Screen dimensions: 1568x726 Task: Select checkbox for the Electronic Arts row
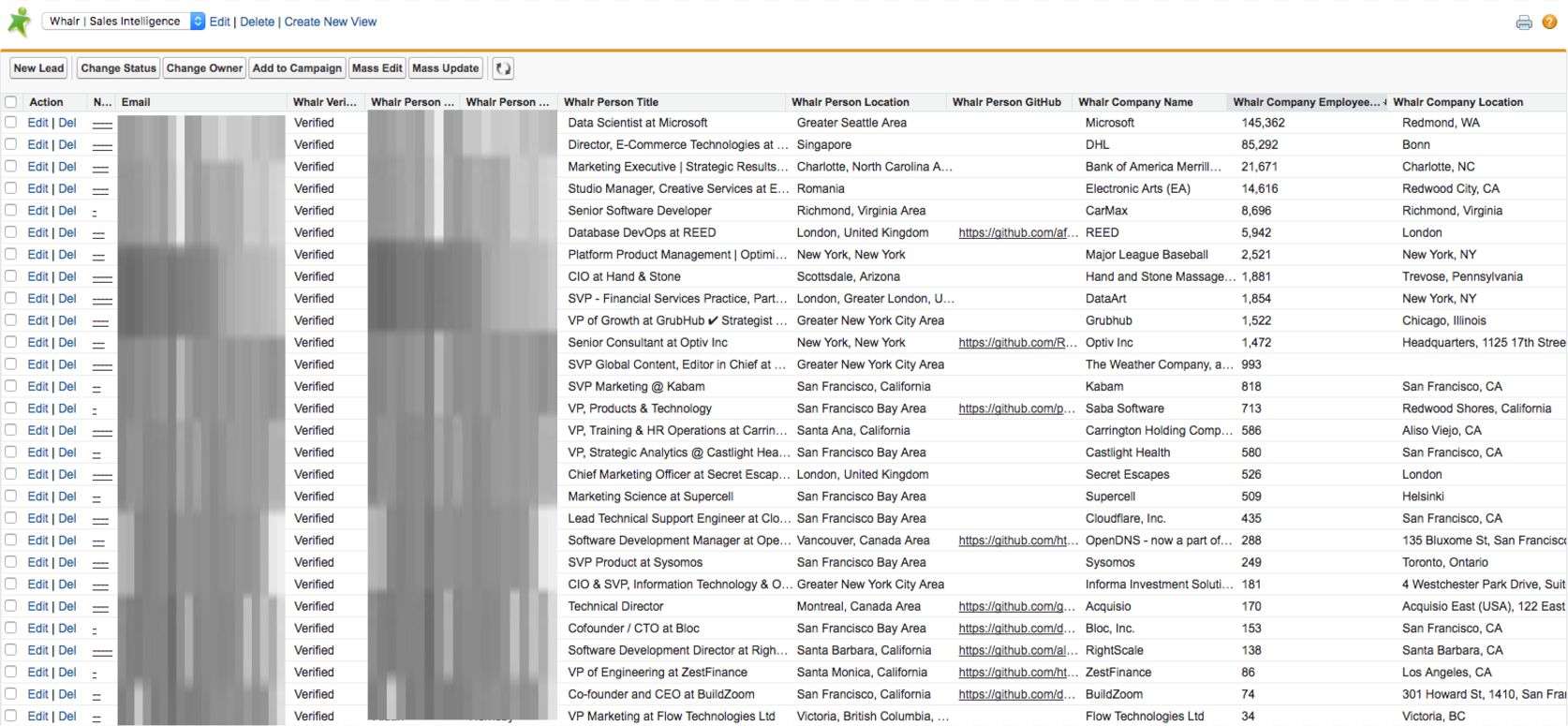(x=11, y=188)
